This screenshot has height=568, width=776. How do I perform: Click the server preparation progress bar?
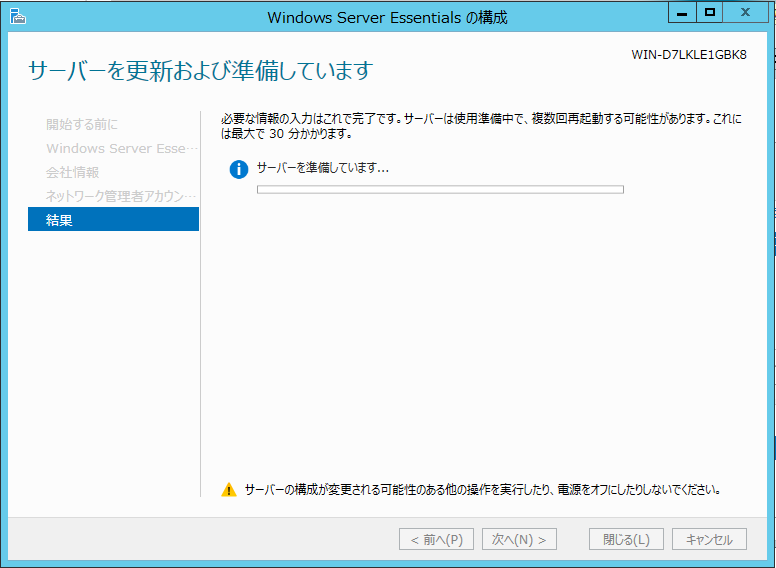coord(440,189)
